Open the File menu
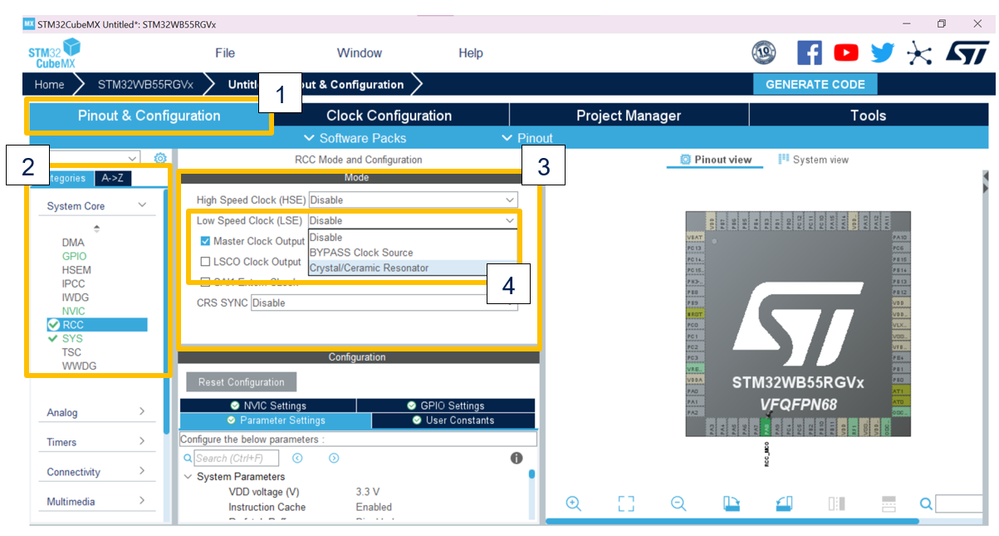The image size is (999, 536). (x=225, y=53)
